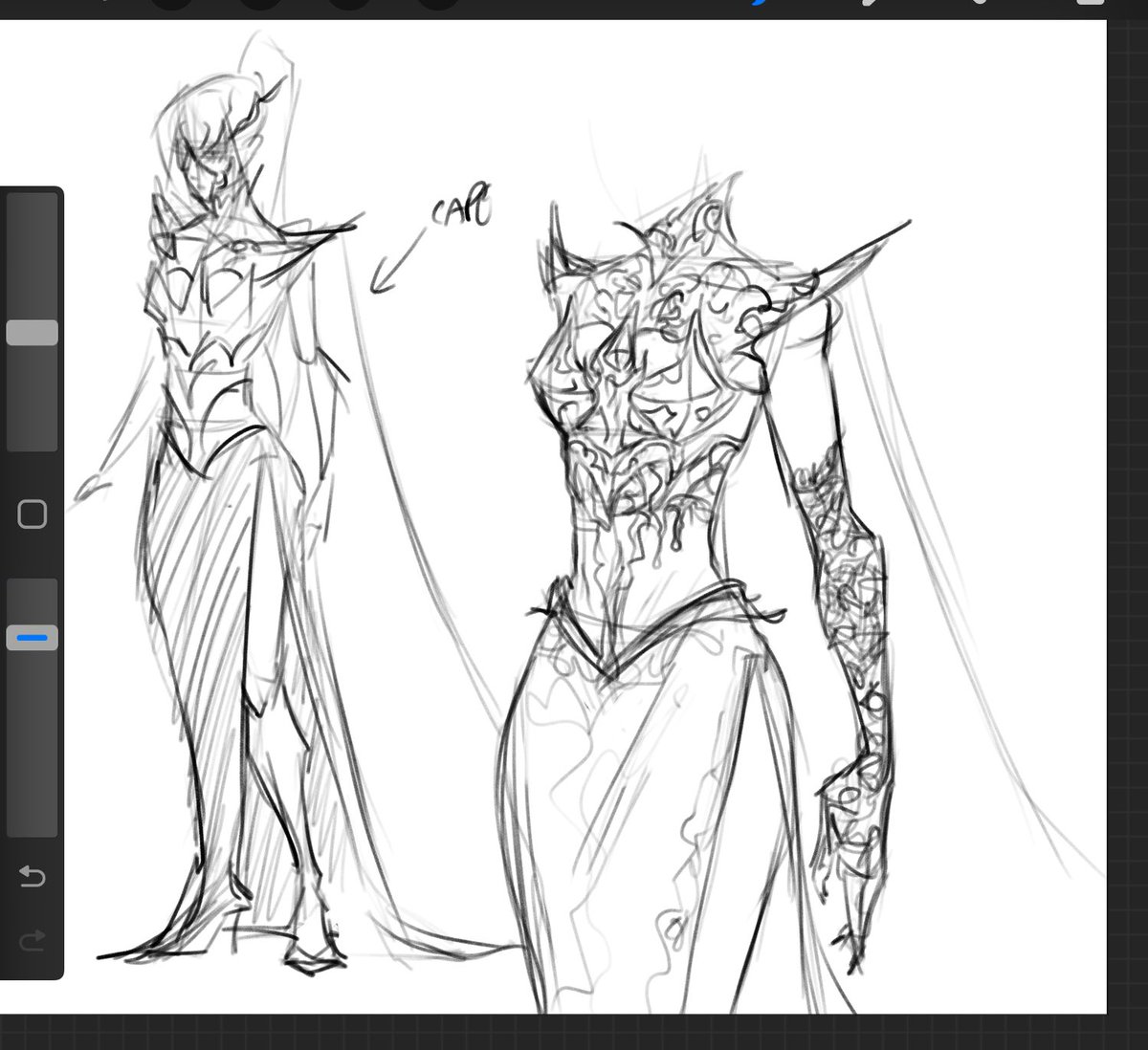Tap the Redo arrow in sidebar
Image resolution: width=1148 pixels, height=1050 pixels.
coord(32,941)
